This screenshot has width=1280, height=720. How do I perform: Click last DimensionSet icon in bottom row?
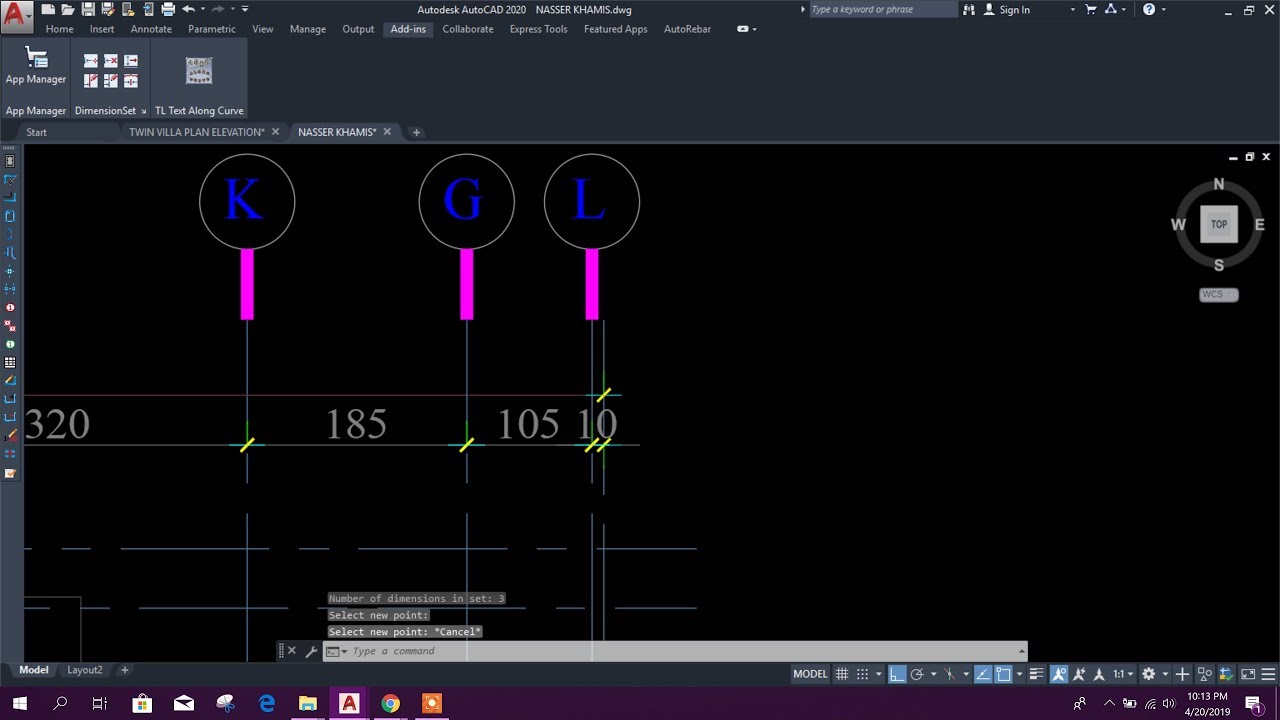click(131, 81)
